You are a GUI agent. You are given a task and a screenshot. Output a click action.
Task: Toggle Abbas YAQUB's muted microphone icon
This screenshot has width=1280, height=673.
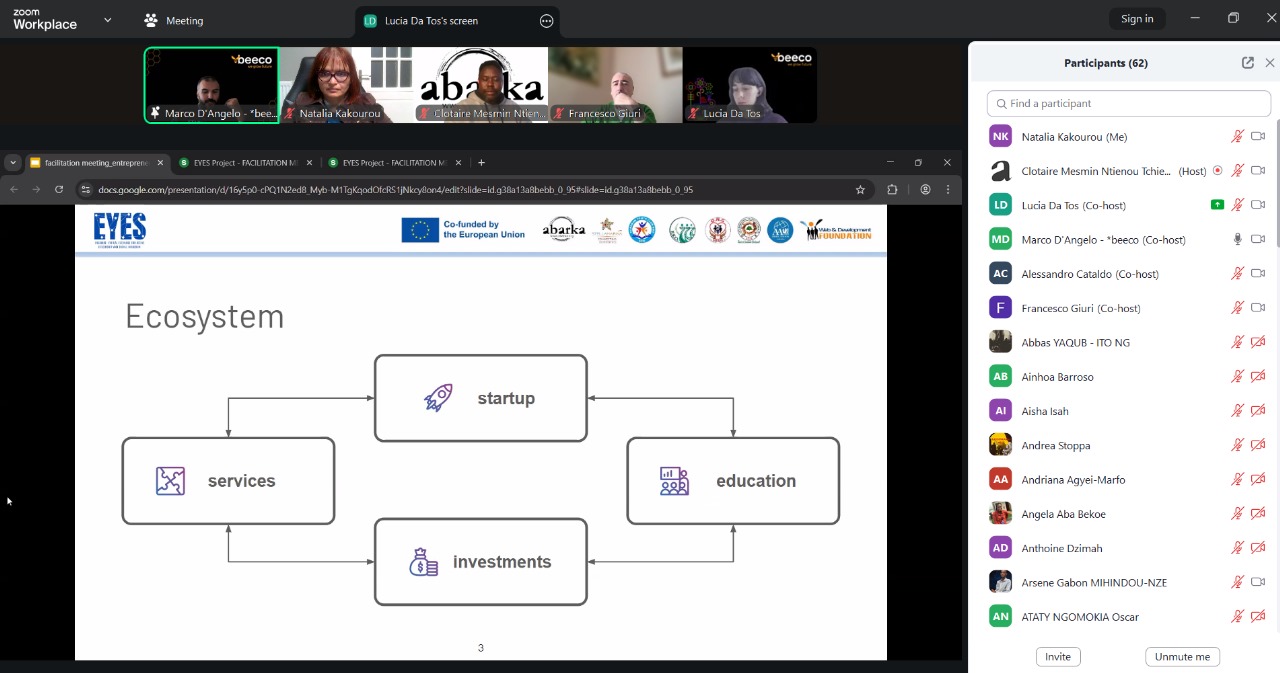[x=1237, y=343]
